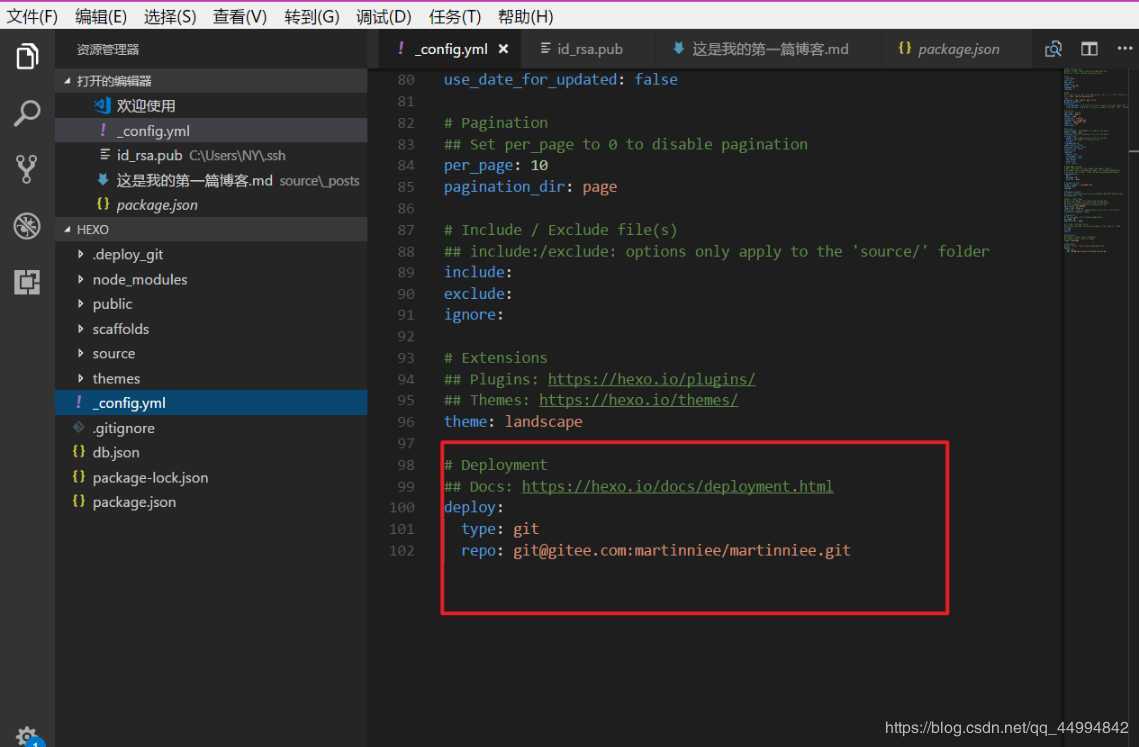This screenshot has height=747, width=1139.
Task: Expand the themes folder
Action: tap(81, 378)
